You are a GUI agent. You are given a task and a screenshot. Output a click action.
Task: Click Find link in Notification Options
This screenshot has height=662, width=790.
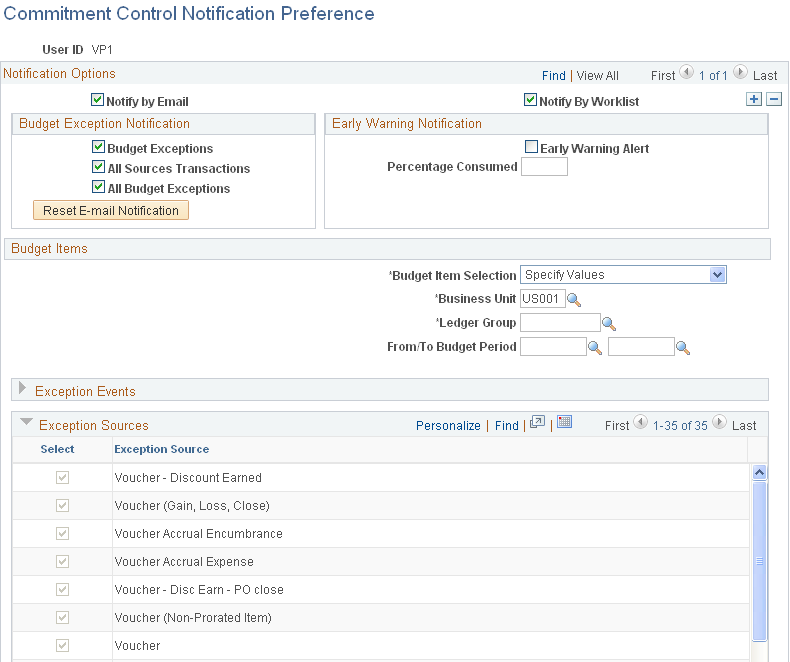[x=554, y=76]
